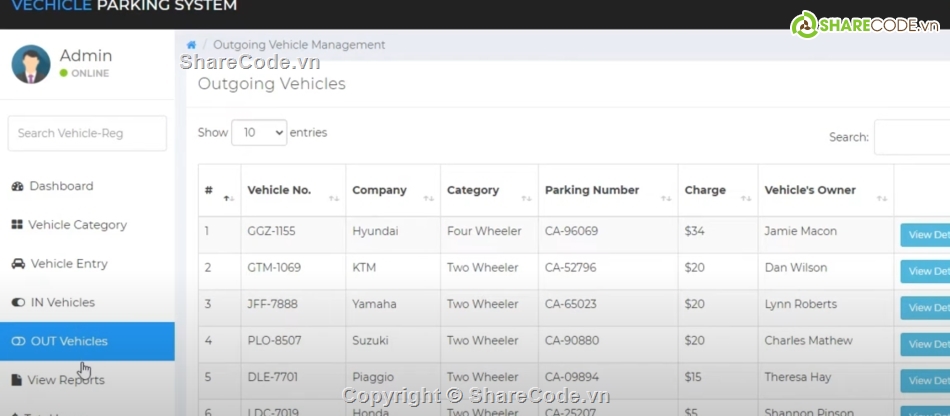Viewport: 950px width, 416px height.
Task: Click the Vehicle Entry car icon
Action: tap(19, 264)
